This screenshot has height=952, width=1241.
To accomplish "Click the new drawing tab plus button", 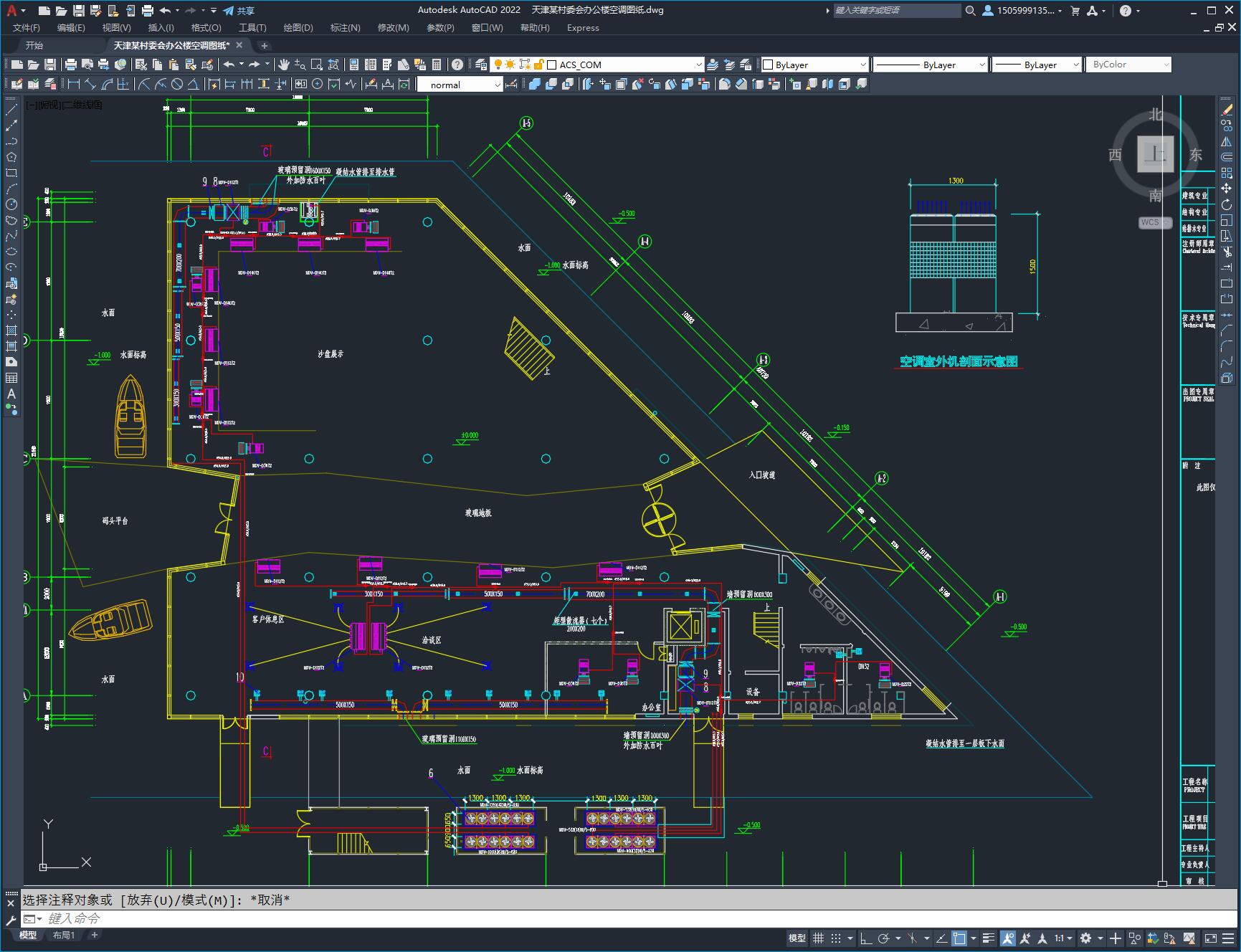I will coord(264,45).
